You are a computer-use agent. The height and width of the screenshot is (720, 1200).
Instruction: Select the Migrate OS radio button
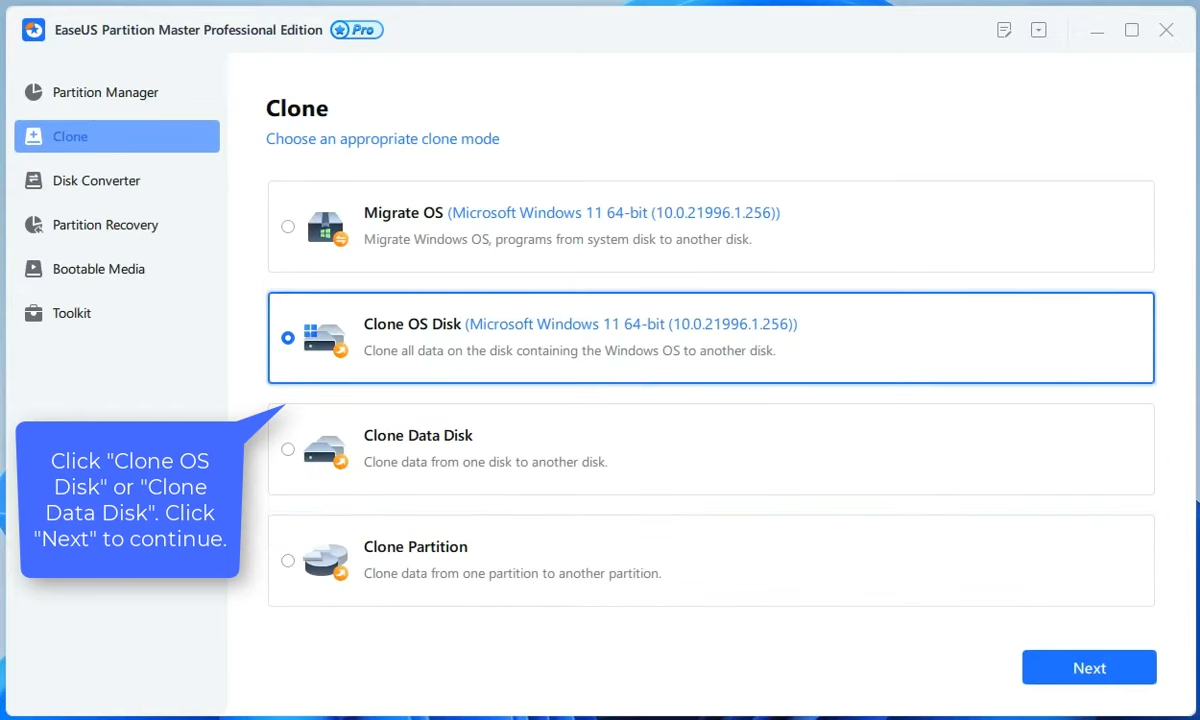[288, 226]
